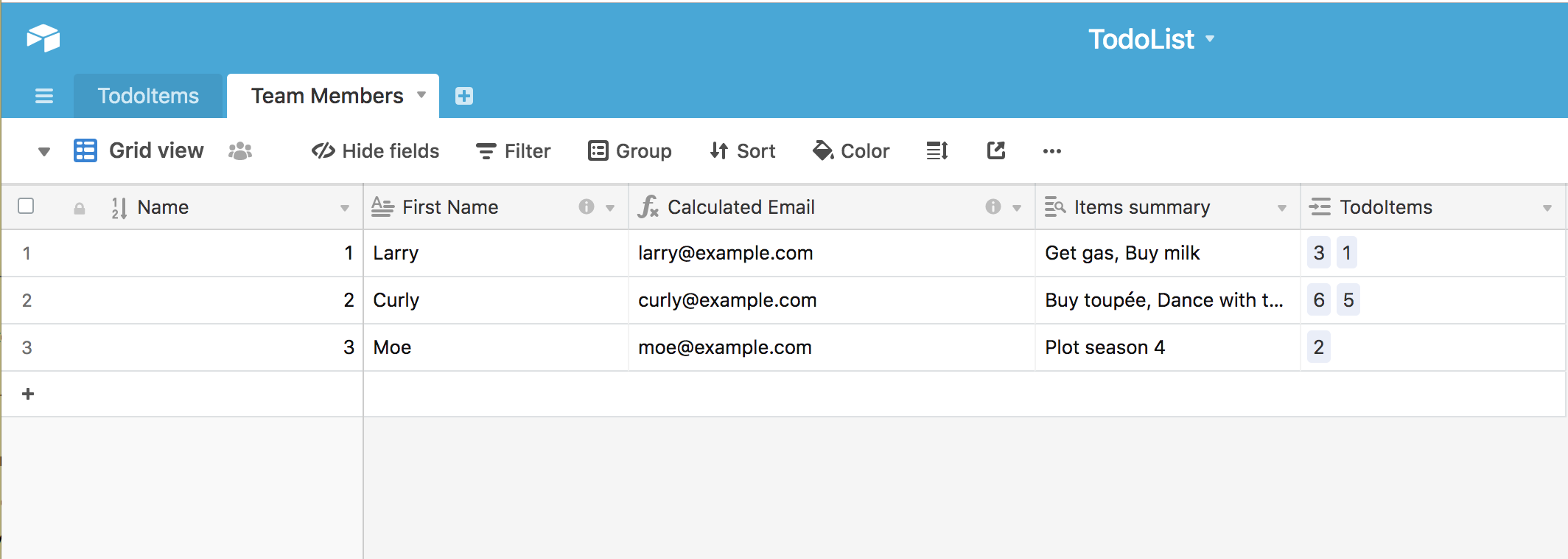Toggle the select all rows checkbox

click(26, 206)
